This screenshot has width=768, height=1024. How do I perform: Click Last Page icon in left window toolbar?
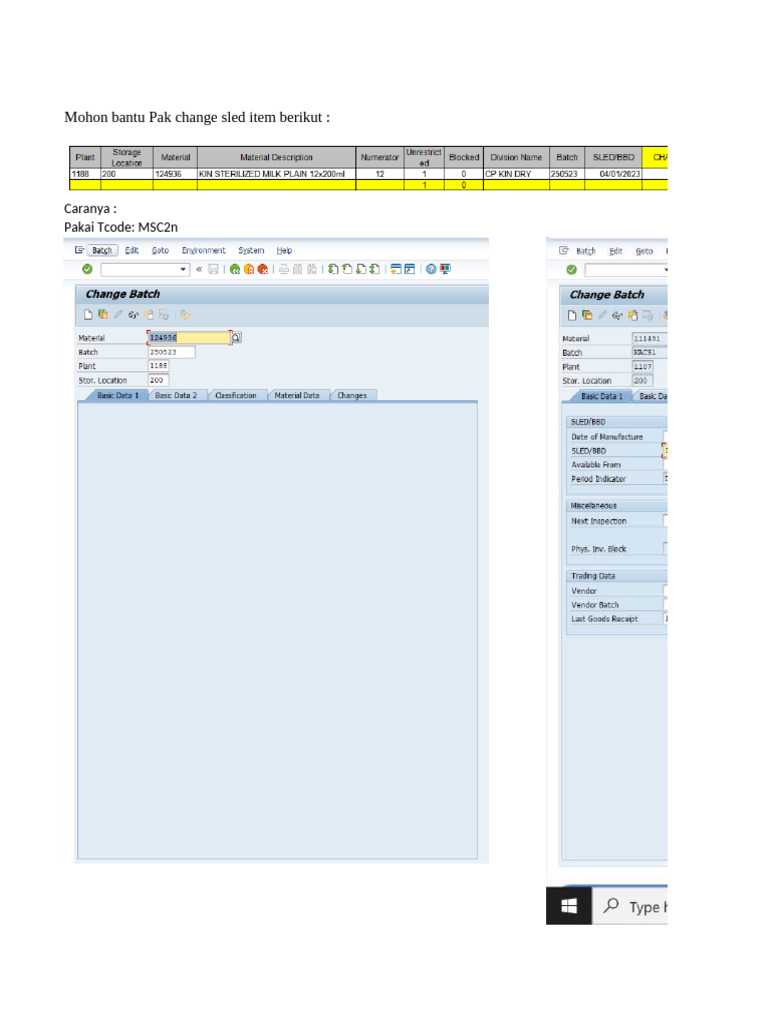coord(374,269)
